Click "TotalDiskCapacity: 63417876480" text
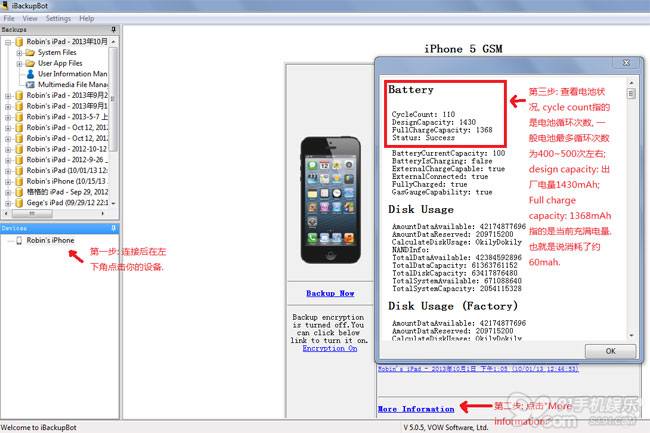 click(x=455, y=273)
